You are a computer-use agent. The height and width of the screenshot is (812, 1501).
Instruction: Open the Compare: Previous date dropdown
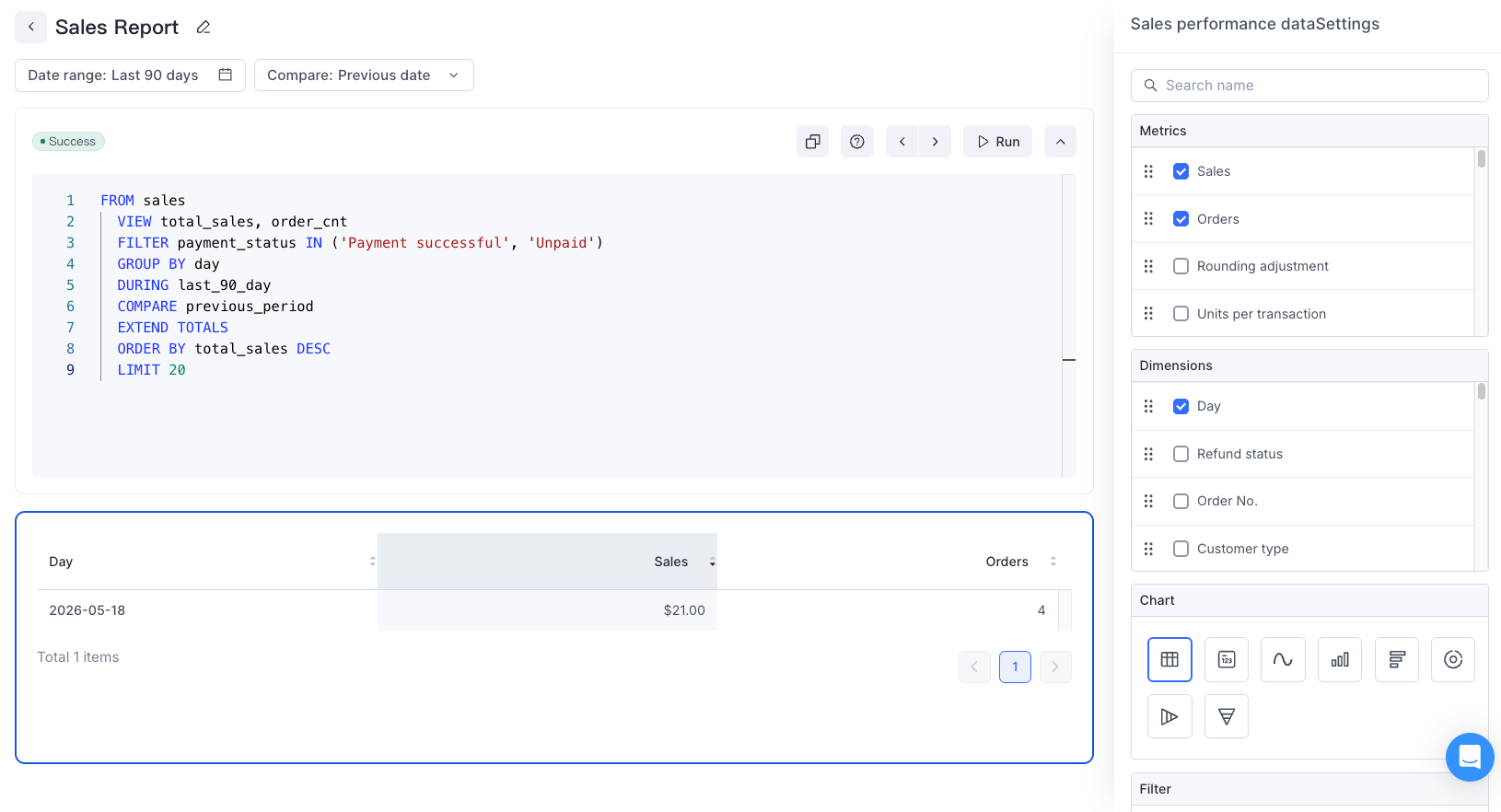click(x=364, y=75)
